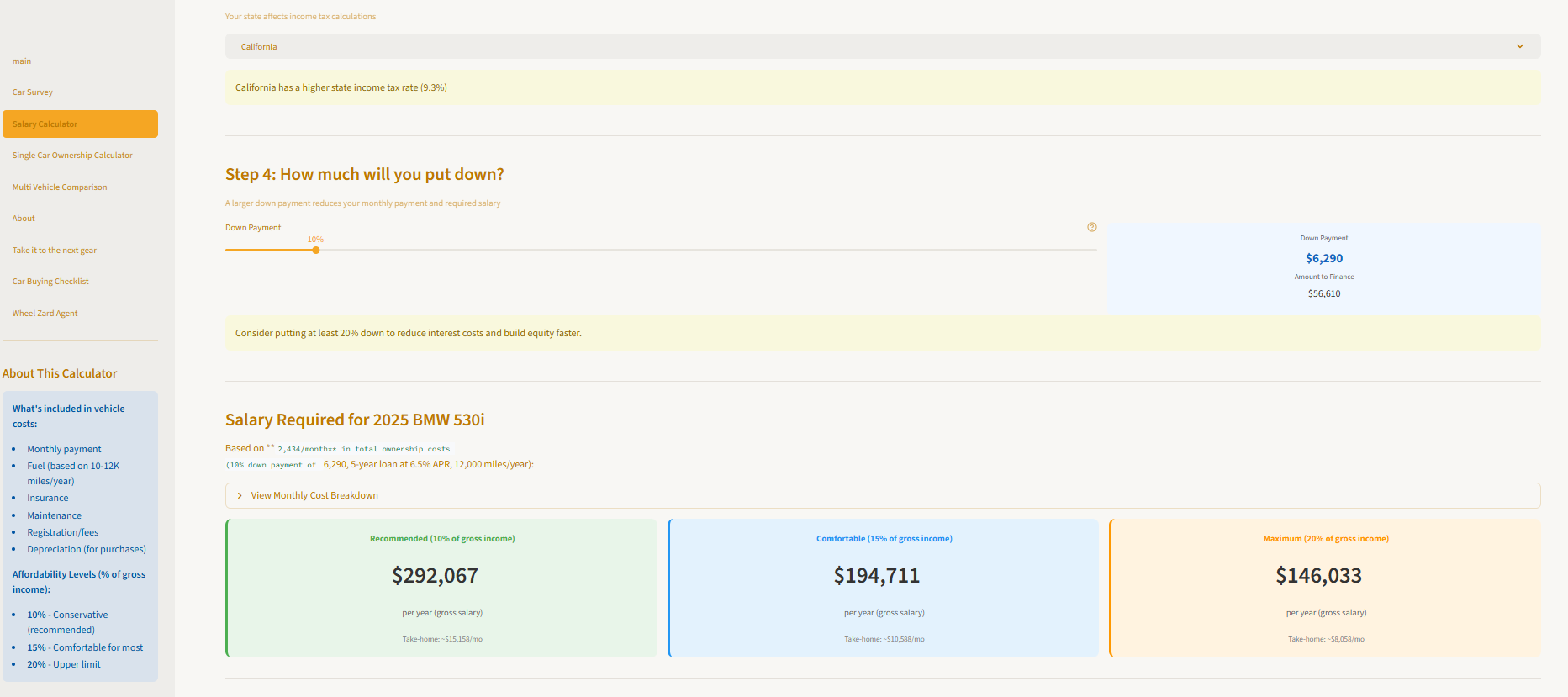Click Recommended (10% of gross income) label
The height and width of the screenshot is (697, 1568).
click(442, 539)
